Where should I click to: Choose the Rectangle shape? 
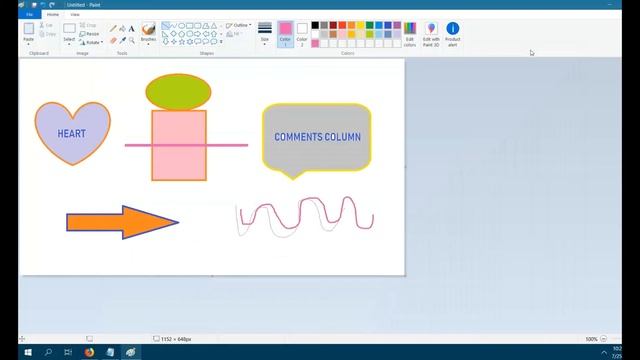(x=189, y=26)
